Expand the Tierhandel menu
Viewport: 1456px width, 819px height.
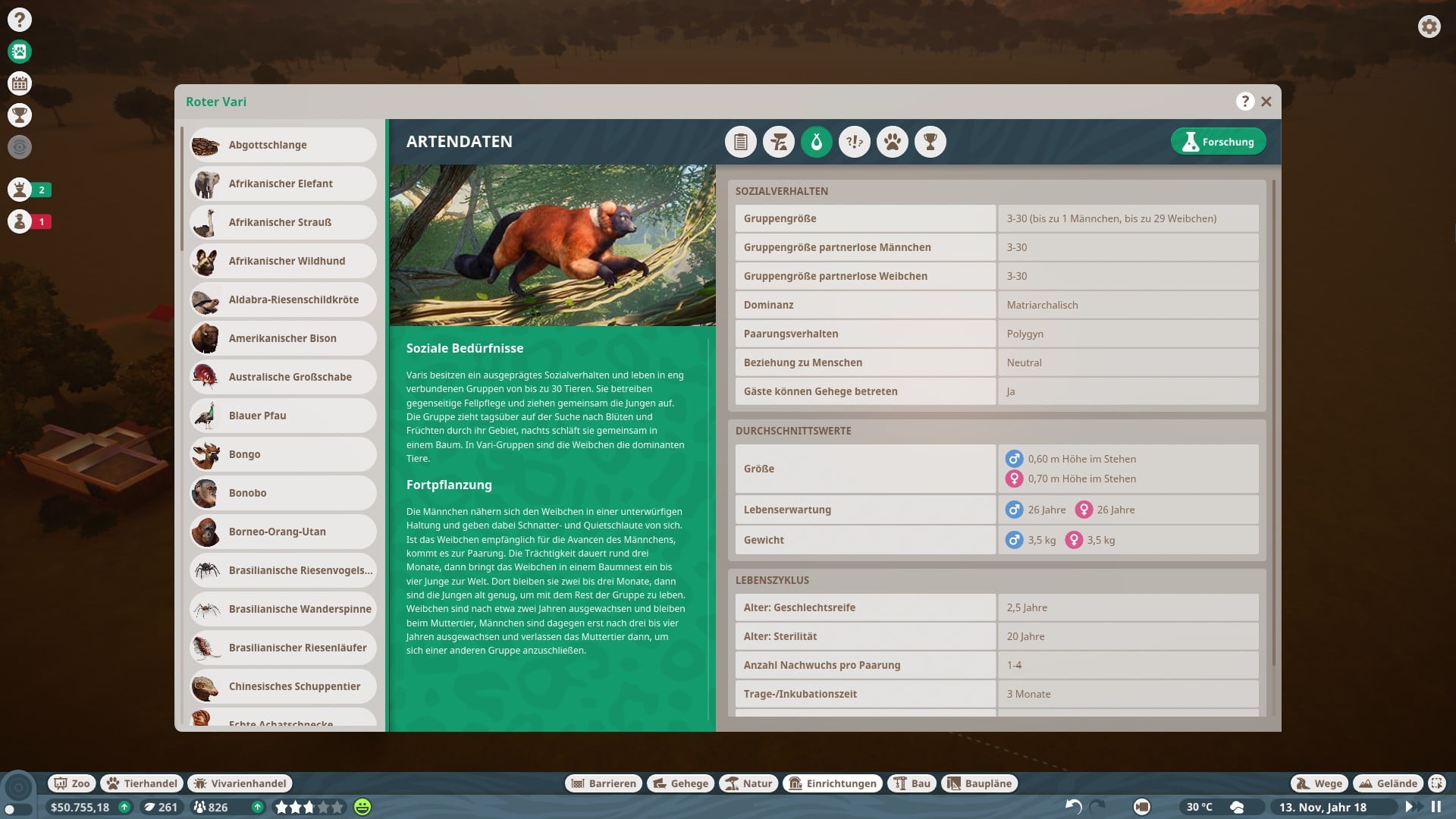tap(142, 783)
